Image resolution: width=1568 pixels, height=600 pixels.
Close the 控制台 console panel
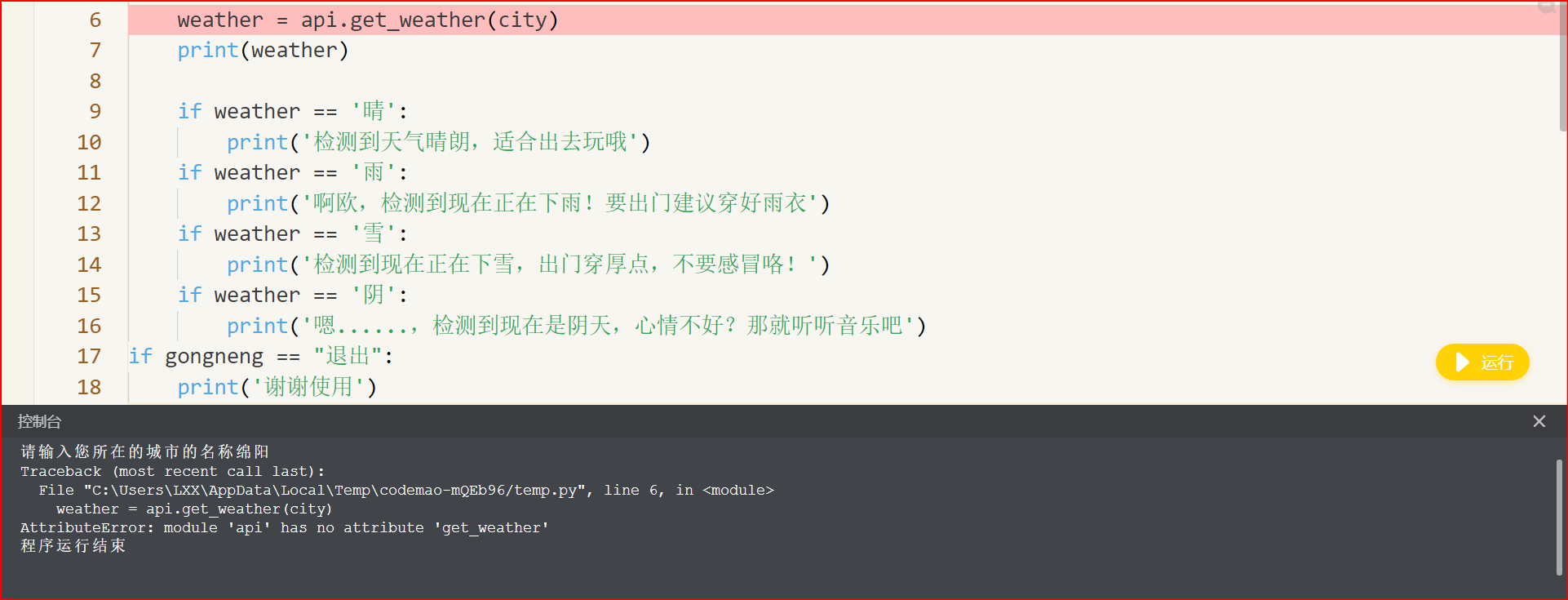[x=1539, y=421]
